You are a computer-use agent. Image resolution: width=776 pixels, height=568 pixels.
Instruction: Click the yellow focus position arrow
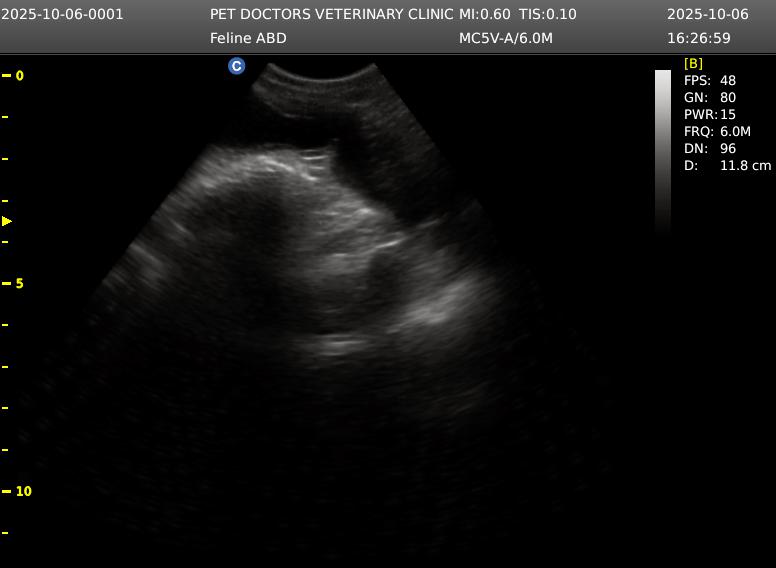(7, 221)
